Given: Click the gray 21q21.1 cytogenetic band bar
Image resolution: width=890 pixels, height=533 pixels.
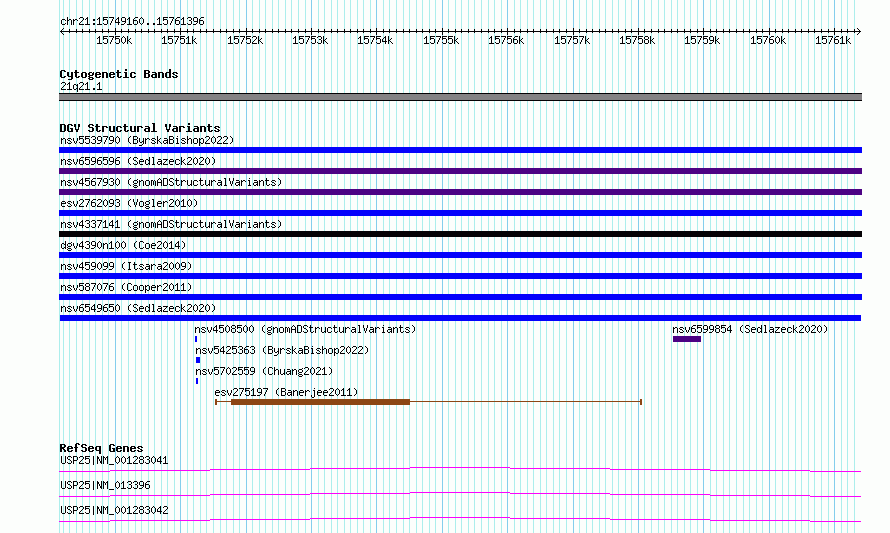Looking at the screenshot, I should (x=460, y=97).
